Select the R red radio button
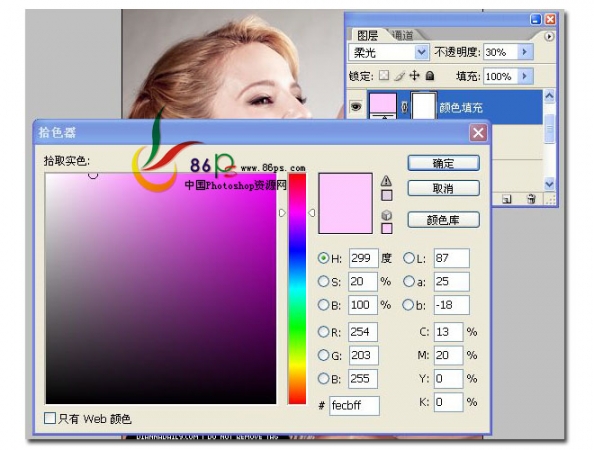The width and height of the screenshot is (594, 450). [x=323, y=332]
